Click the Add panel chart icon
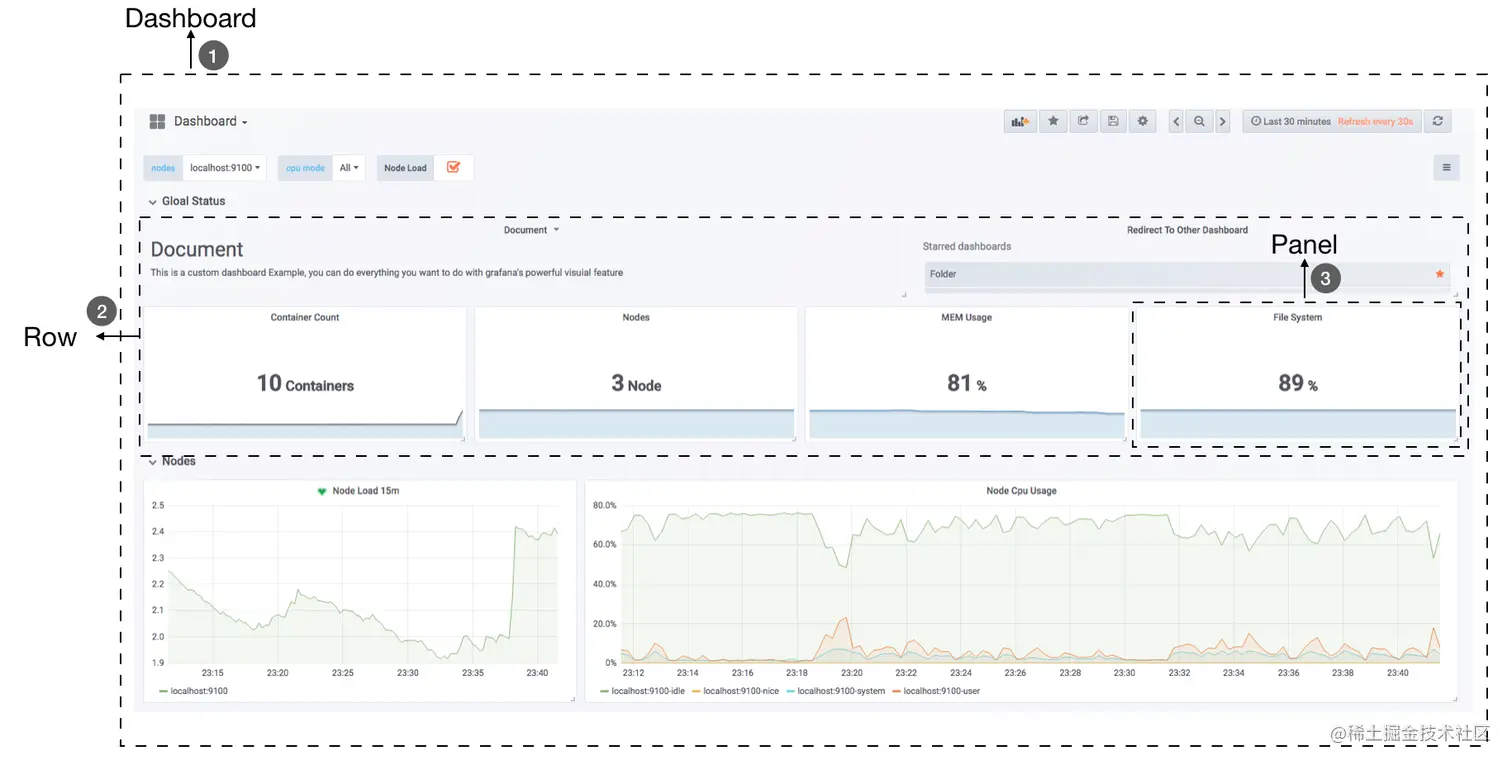 1020,121
